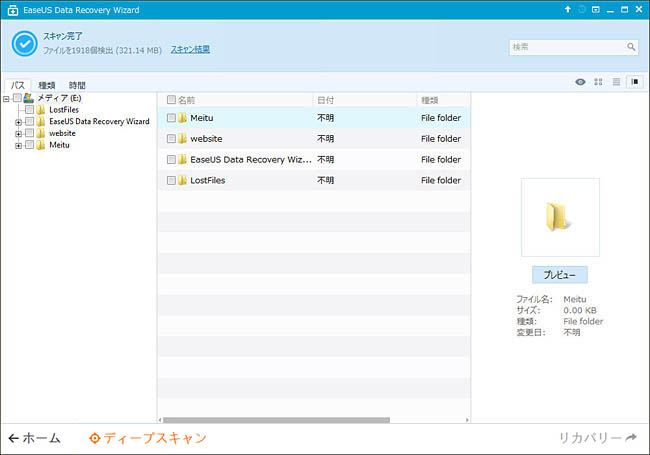Check EaseUS Data Recovery Wizard tree checkbox
650x455 pixels.
click(29, 121)
